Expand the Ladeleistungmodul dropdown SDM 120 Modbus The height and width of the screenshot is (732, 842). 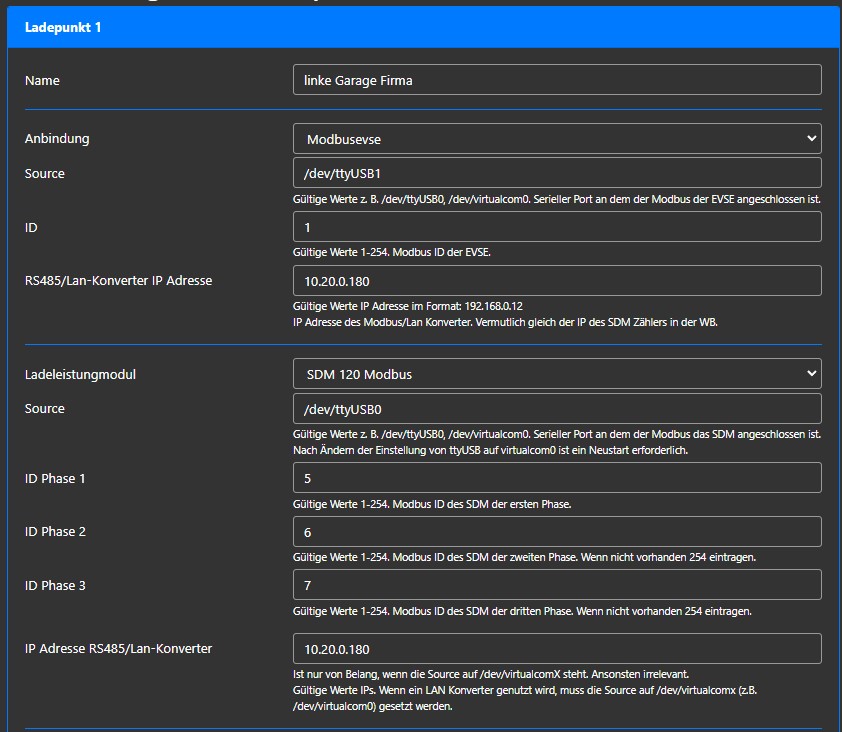pos(557,374)
